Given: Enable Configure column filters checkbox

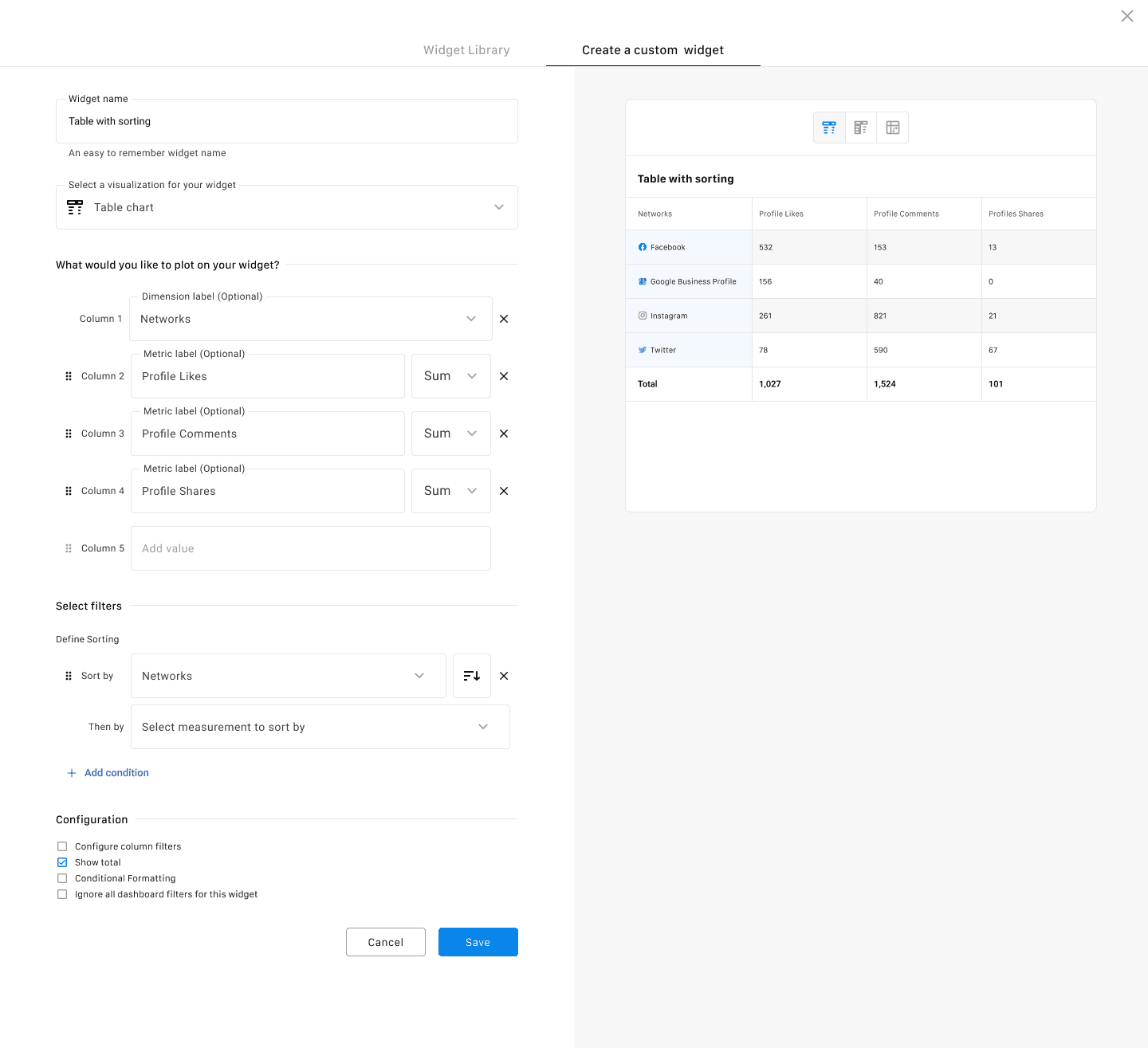Looking at the screenshot, I should (62, 846).
